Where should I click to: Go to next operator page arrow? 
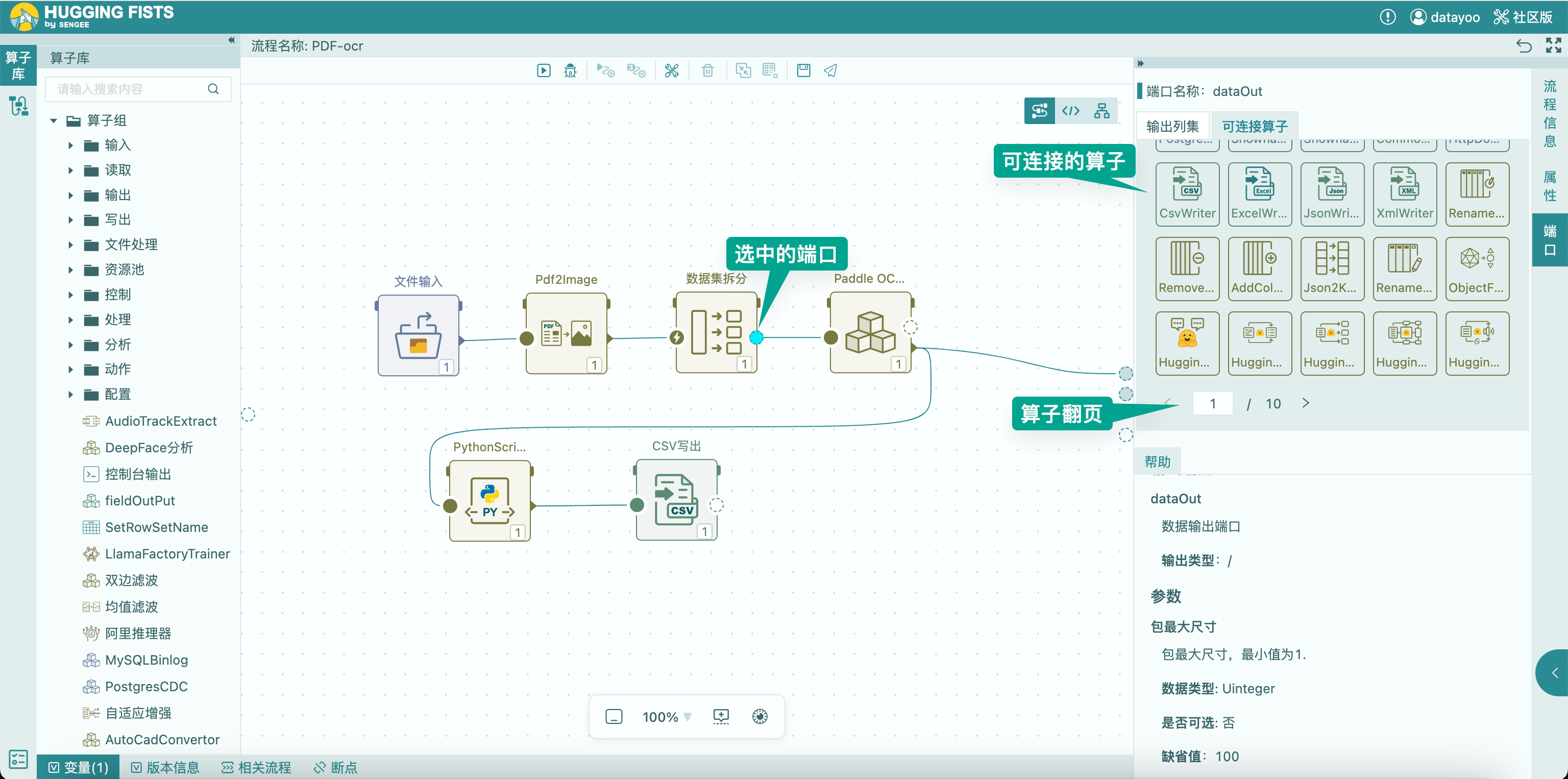pos(1306,403)
